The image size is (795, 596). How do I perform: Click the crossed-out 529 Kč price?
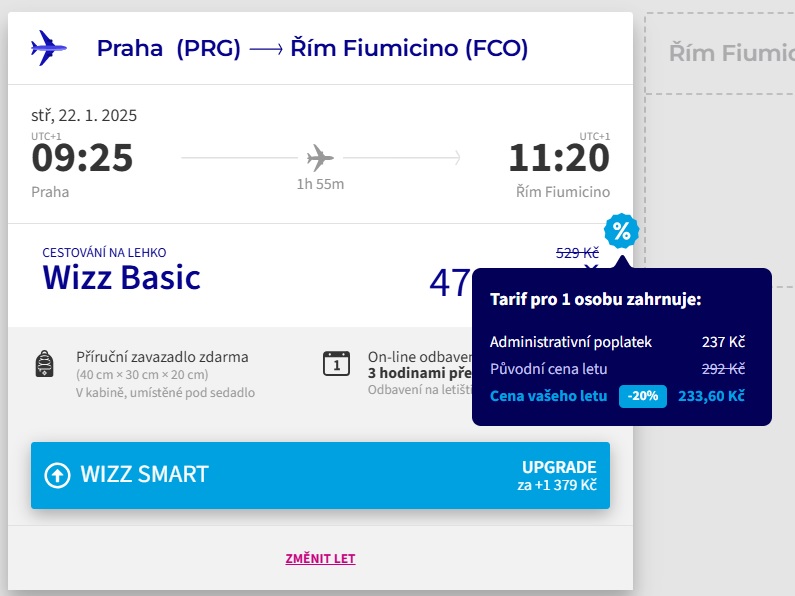(577, 254)
